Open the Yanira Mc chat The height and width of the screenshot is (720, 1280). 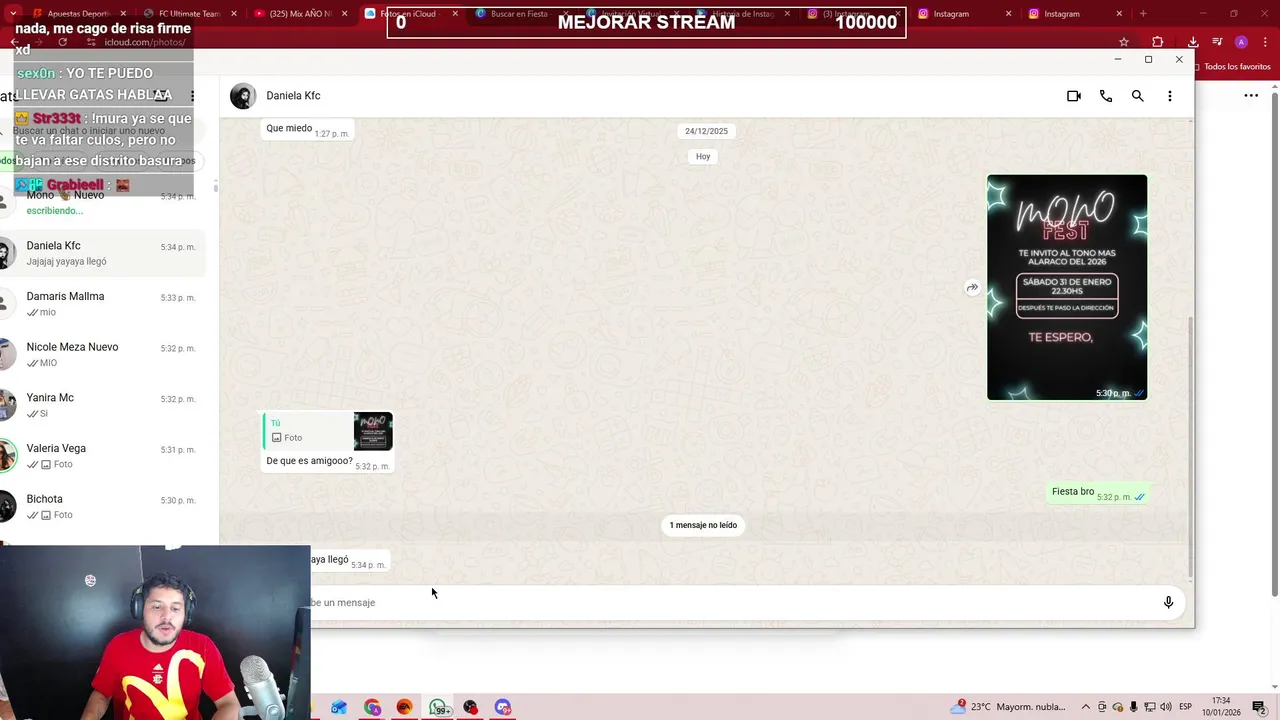[x=104, y=405]
